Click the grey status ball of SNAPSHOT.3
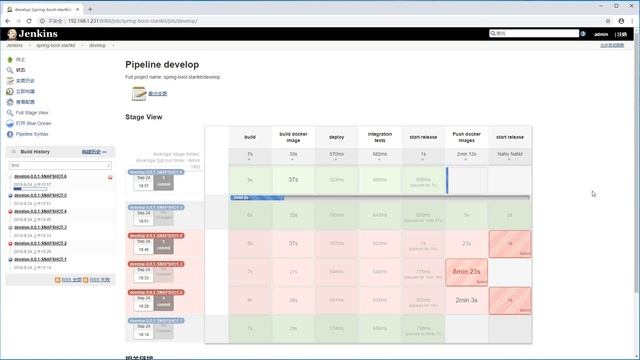Viewport: 640px width, 360px height. 10,227
